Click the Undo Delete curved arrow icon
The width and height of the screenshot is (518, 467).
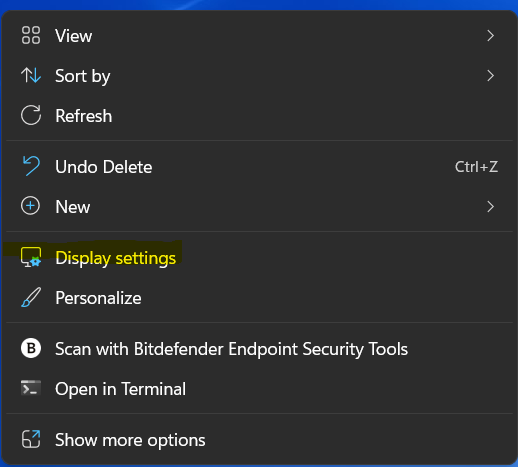coord(31,166)
